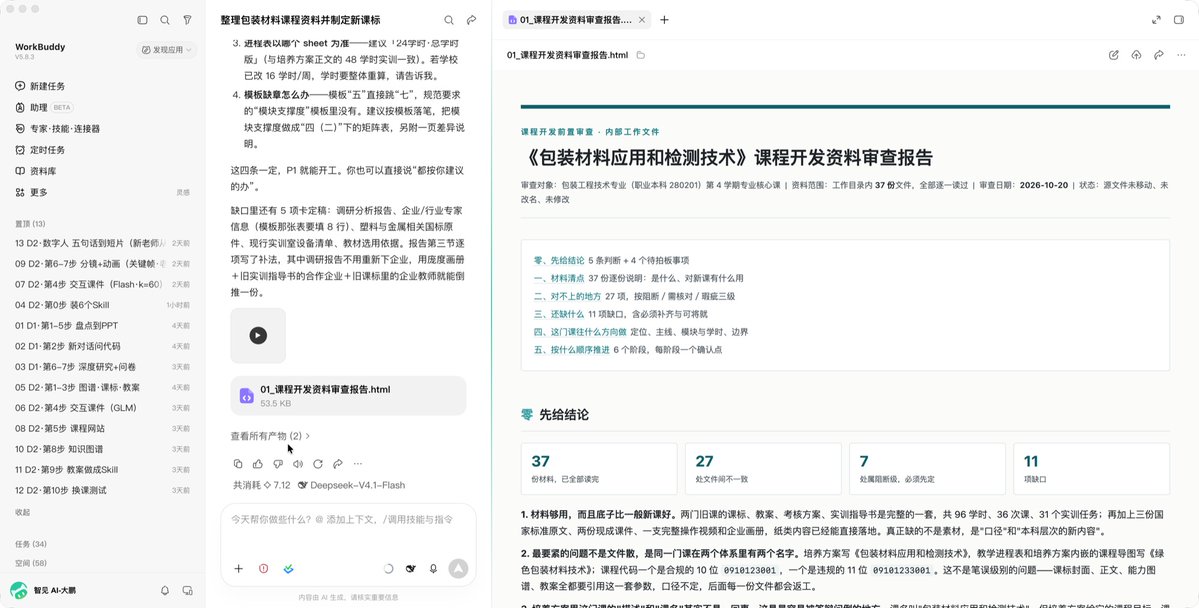Open task 13 D2·数字人 五句话到短片
The height and width of the screenshot is (608, 1199).
pyautogui.click(x=102, y=243)
